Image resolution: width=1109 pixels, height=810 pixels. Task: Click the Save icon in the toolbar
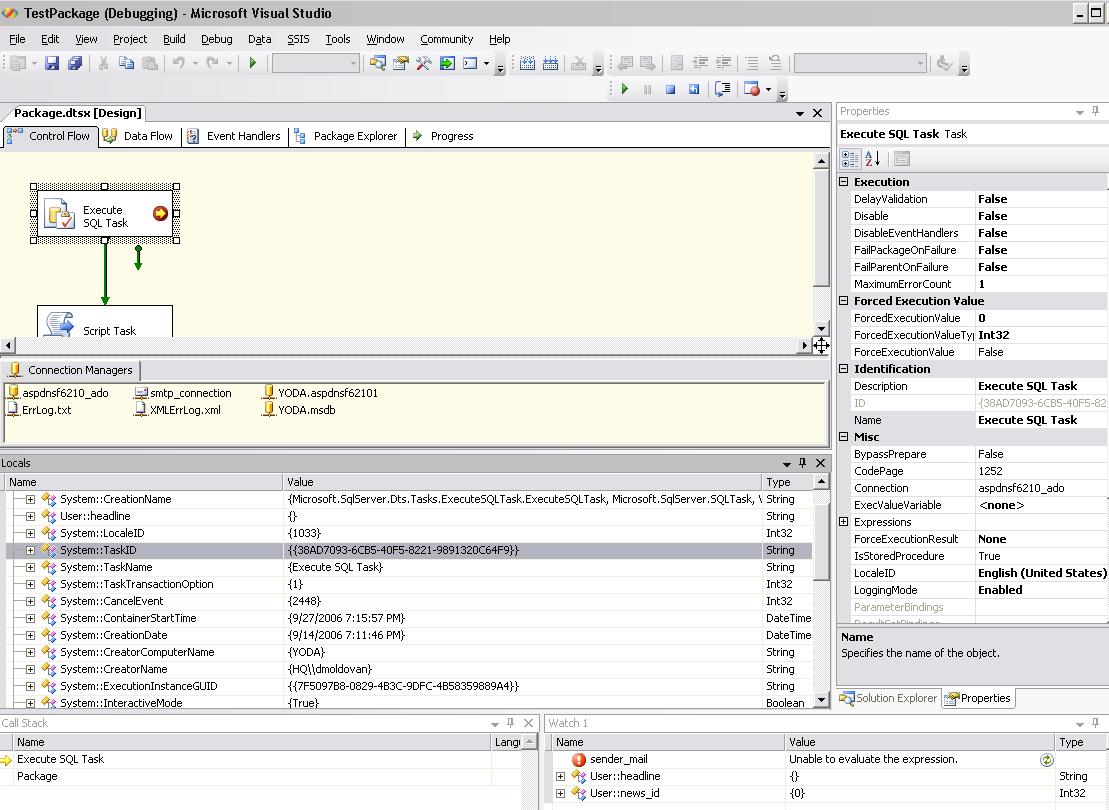click(53, 63)
